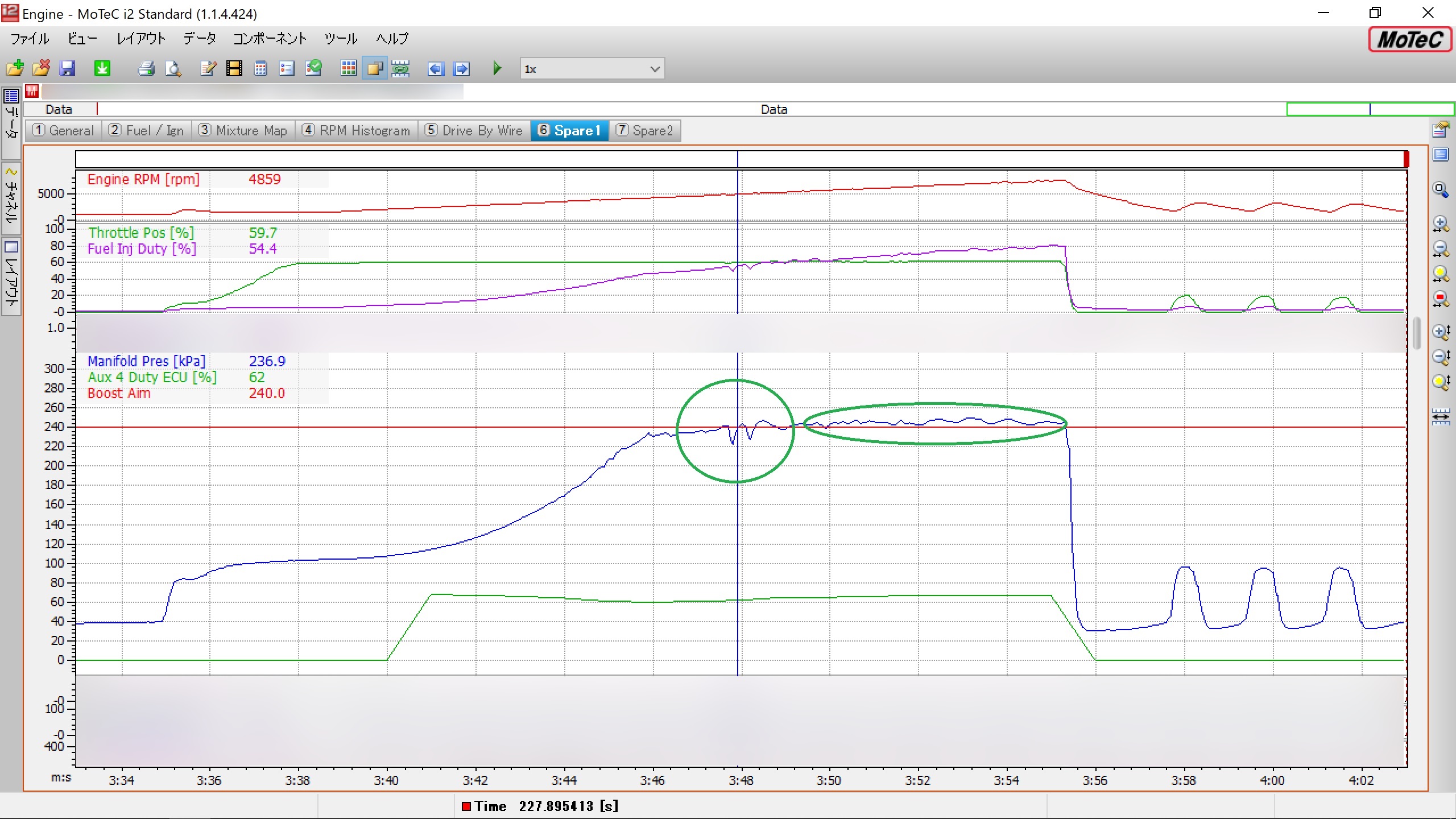The height and width of the screenshot is (819, 1456).
Task: Click the save floppy disk icon
Action: coord(67,69)
